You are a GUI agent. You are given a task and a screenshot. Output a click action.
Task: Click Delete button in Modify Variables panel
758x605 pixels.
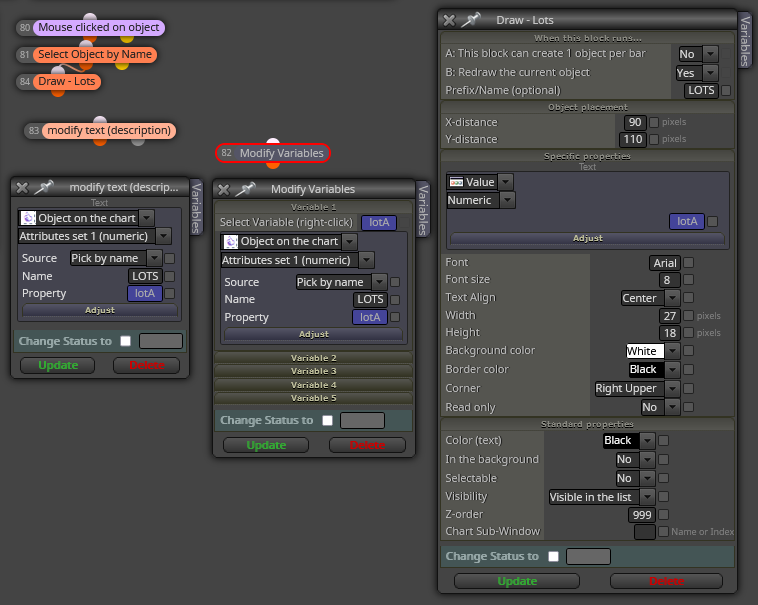pos(367,445)
